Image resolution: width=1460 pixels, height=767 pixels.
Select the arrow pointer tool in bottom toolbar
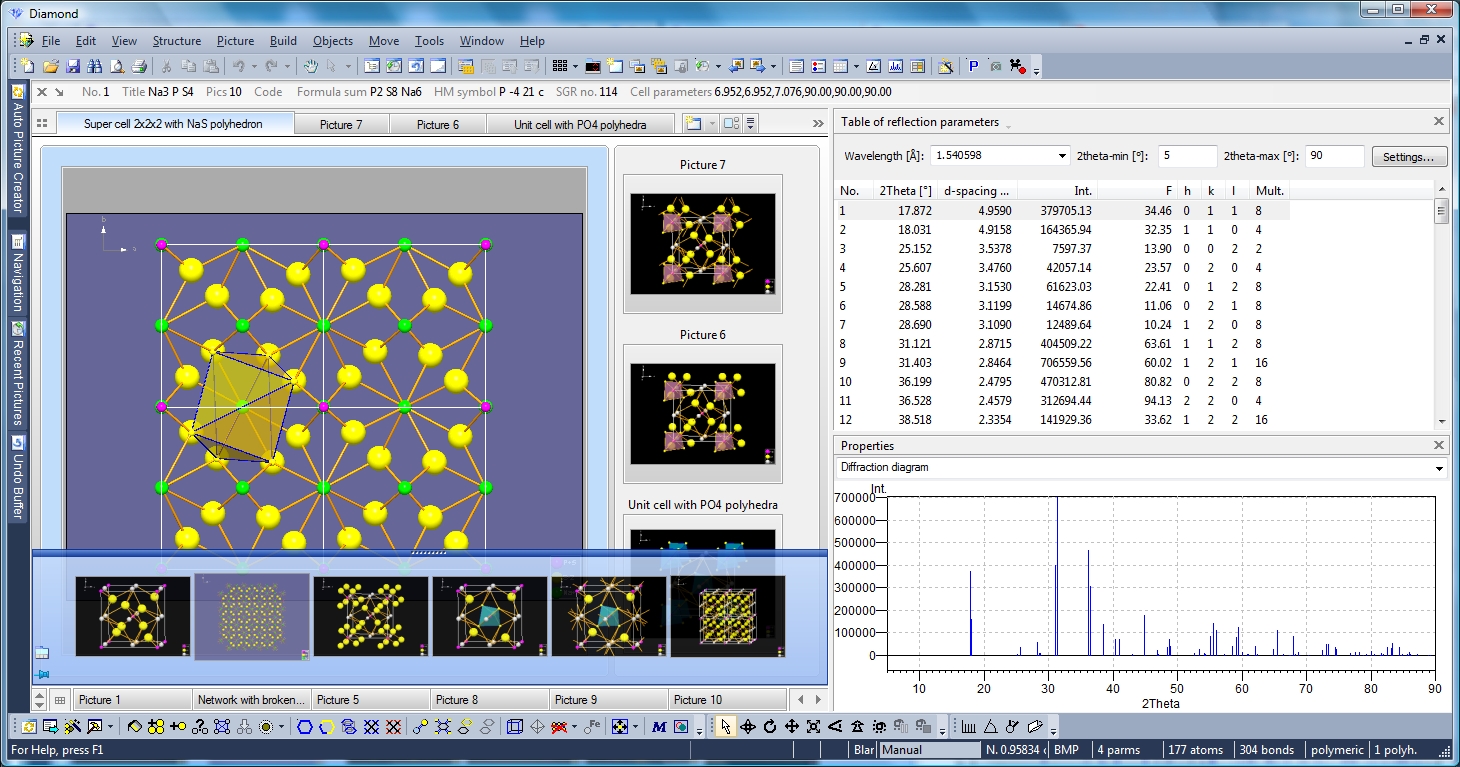pos(725,727)
